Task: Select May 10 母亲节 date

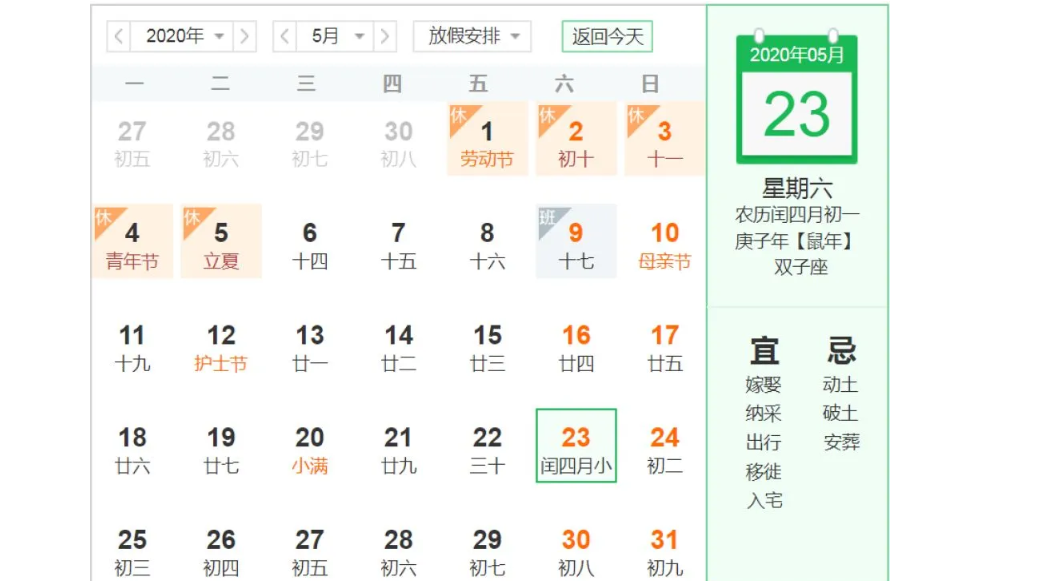Action: [664, 244]
